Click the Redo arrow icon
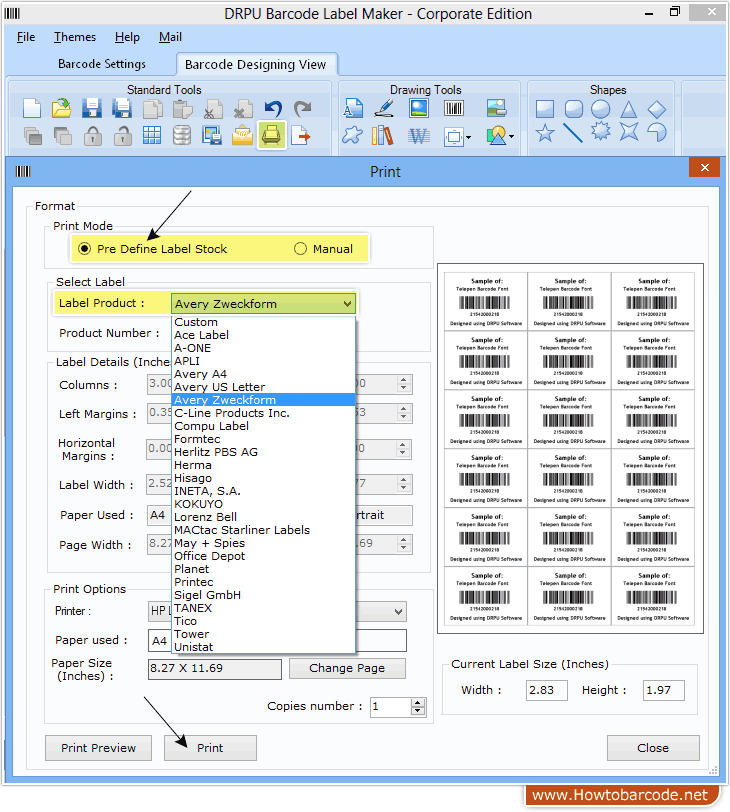The height and width of the screenshot is (812, 730). pyautogui.click(x=302, y=109)
